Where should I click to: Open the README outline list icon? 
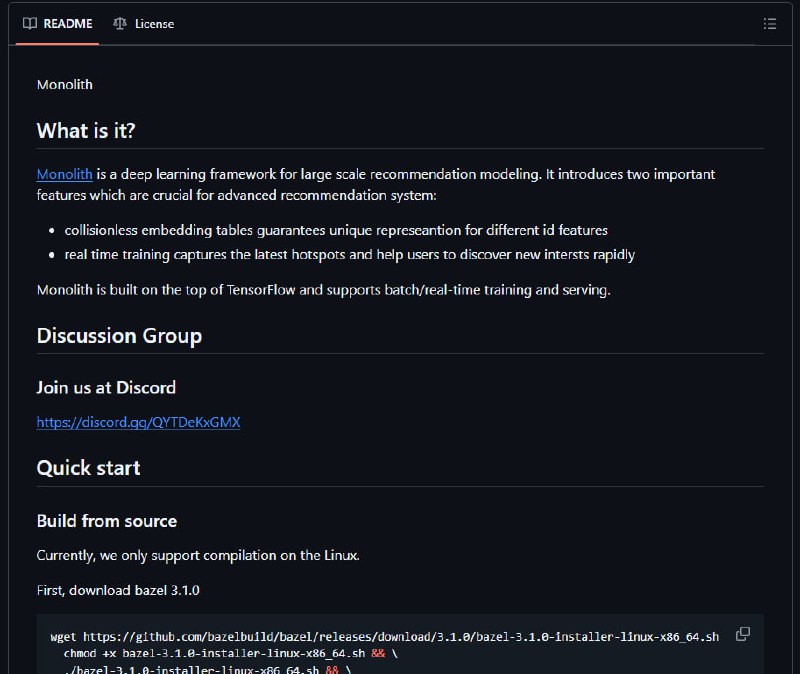769,24
